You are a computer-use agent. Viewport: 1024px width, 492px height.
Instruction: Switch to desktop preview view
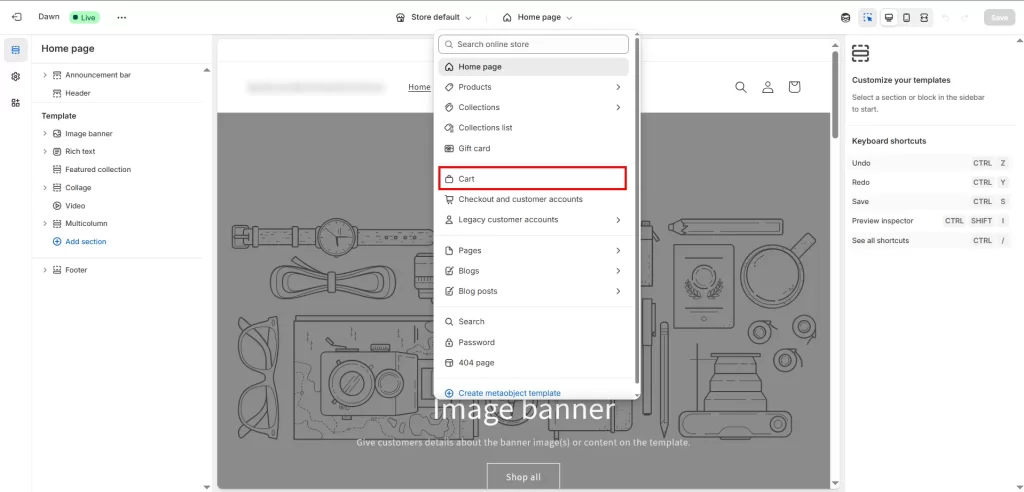(888, 17)
